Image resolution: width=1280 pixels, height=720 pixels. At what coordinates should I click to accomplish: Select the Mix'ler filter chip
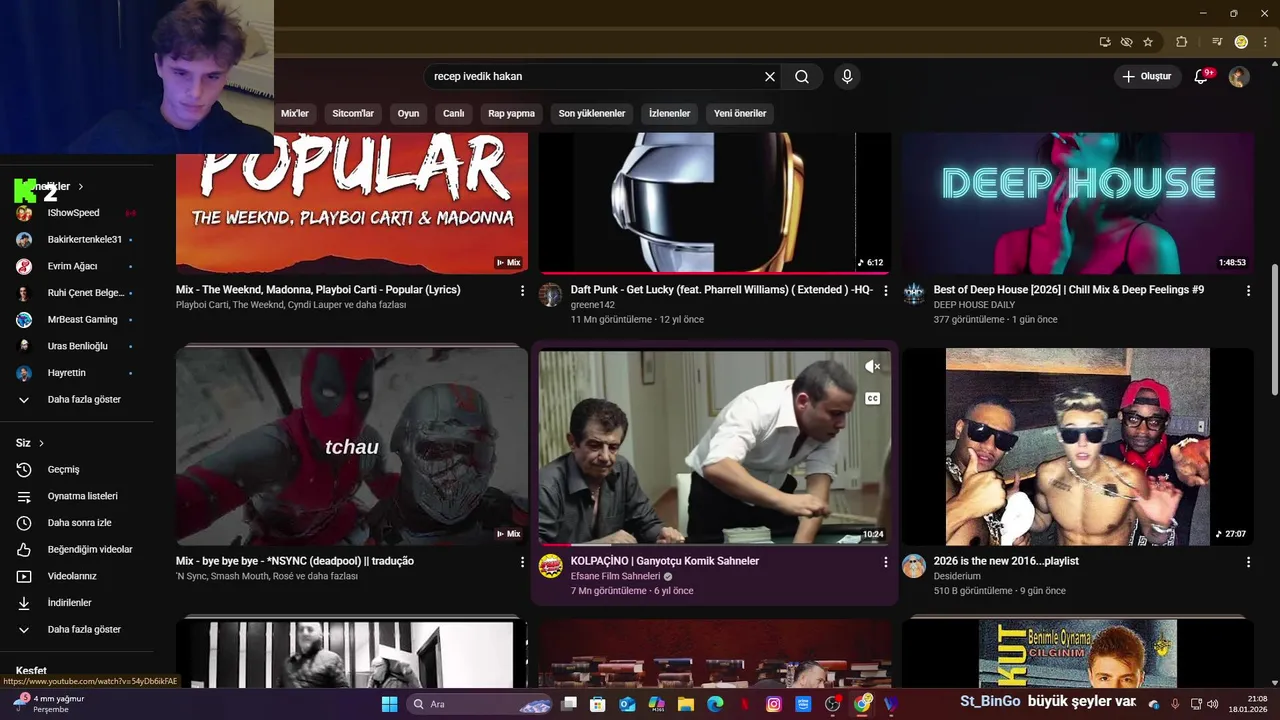coord(295,113)
